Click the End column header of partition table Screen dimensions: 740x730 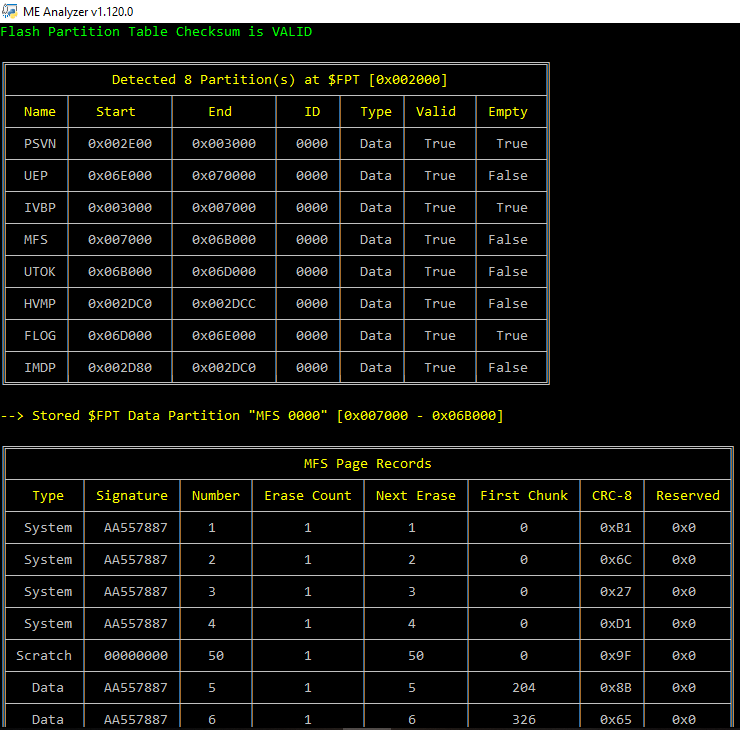point(220,111)
